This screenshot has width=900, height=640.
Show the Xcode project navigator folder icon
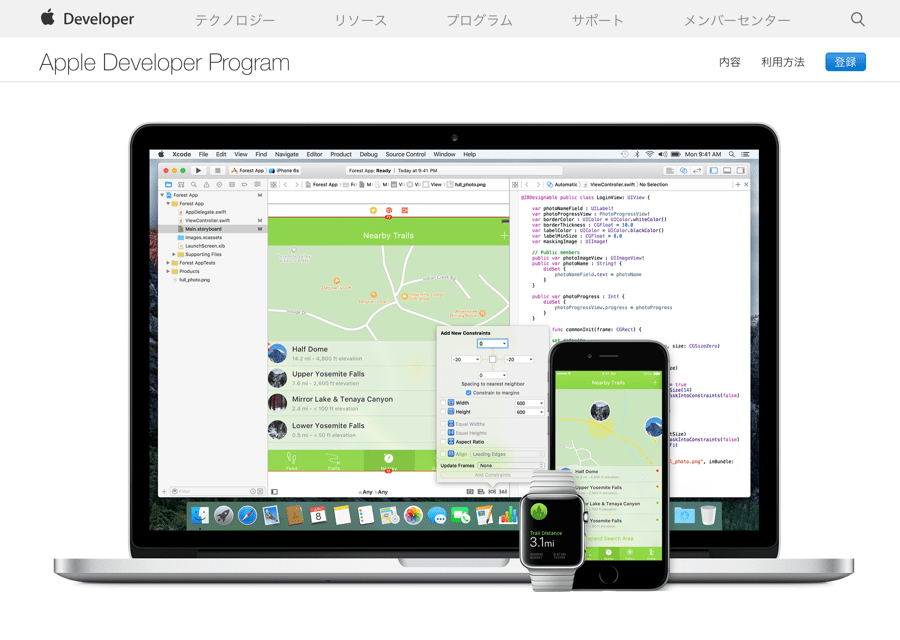[168, 185]
